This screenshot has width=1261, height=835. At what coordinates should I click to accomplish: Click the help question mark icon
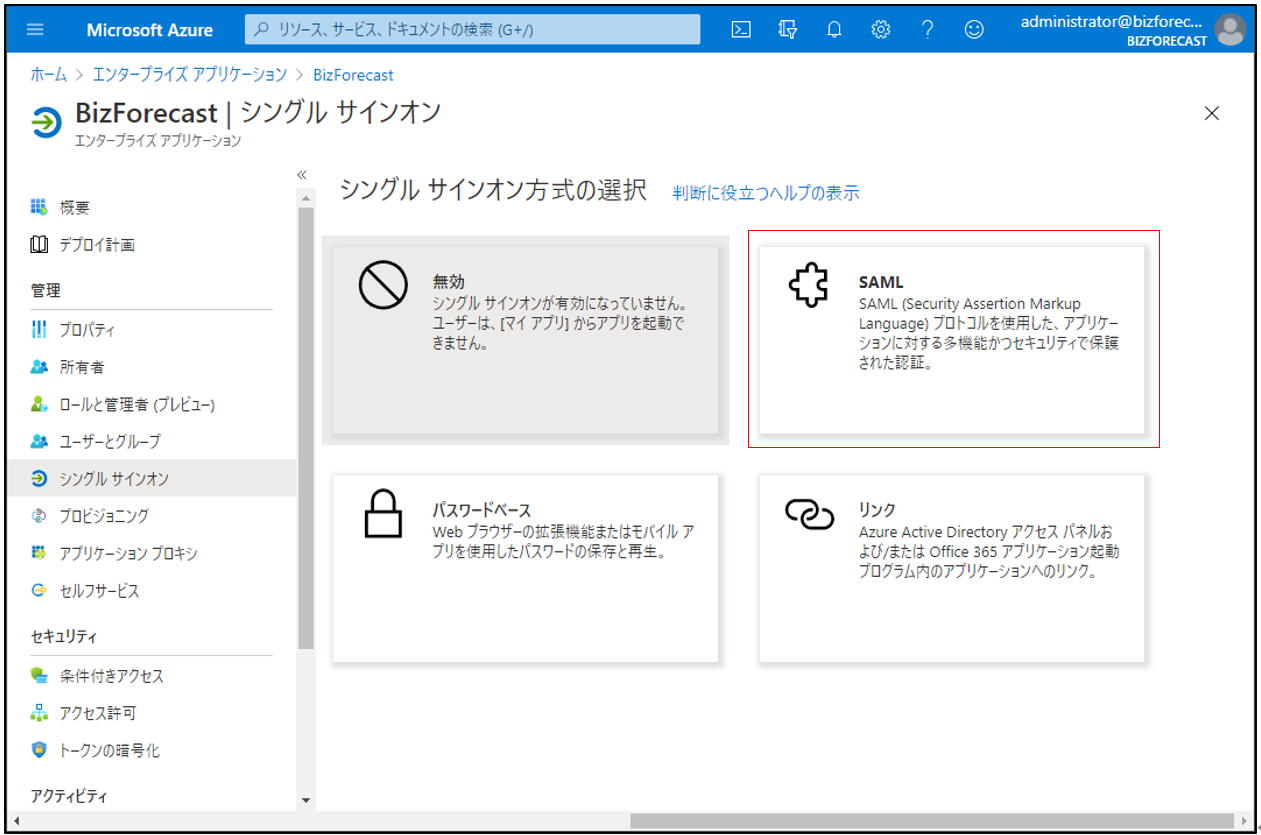point(927,30)
